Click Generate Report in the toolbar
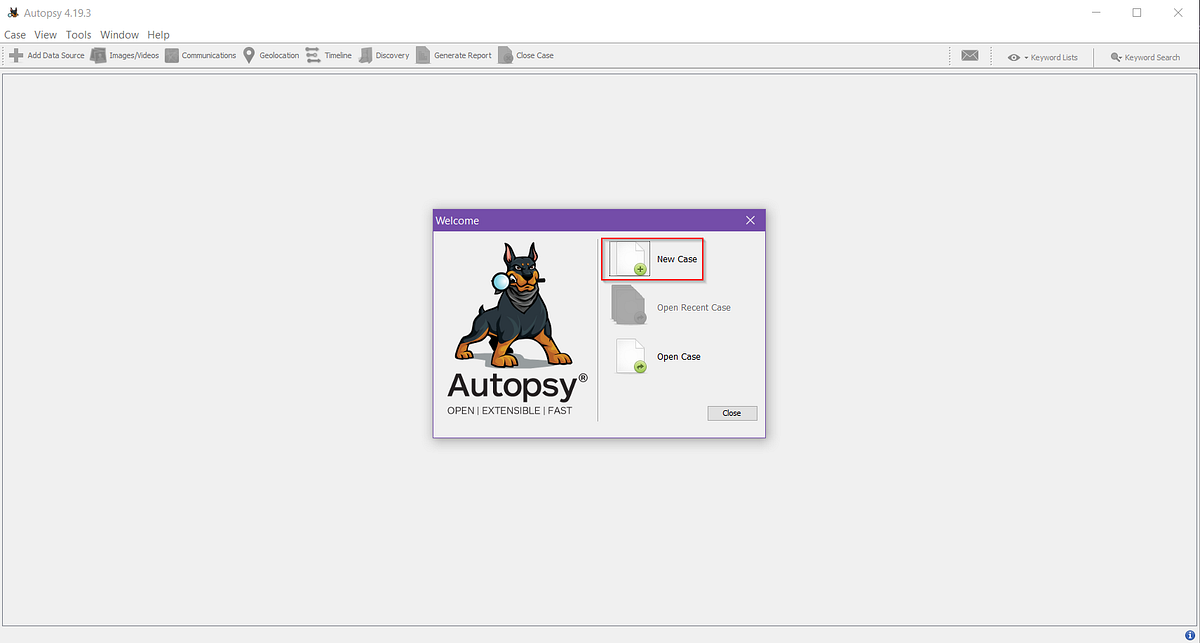This screenshot has height=643, width=1200. (x=454, y=56)
